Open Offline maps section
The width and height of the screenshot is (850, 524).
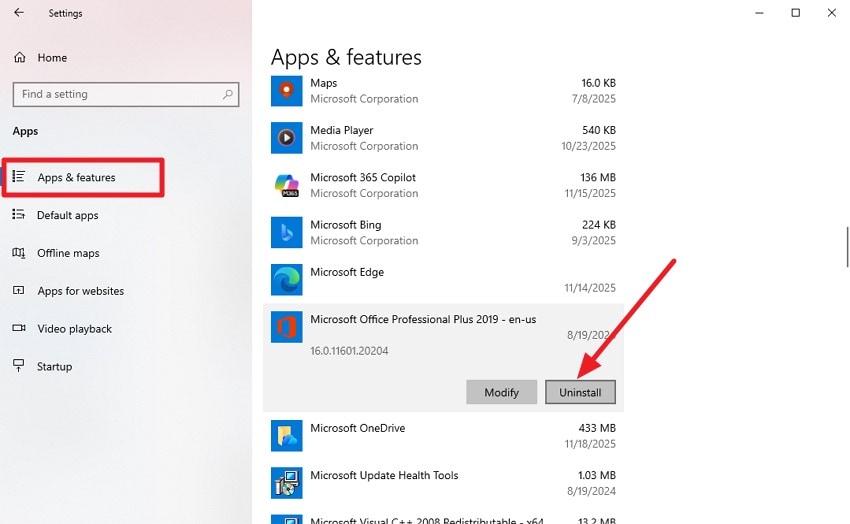click(68, 253)
